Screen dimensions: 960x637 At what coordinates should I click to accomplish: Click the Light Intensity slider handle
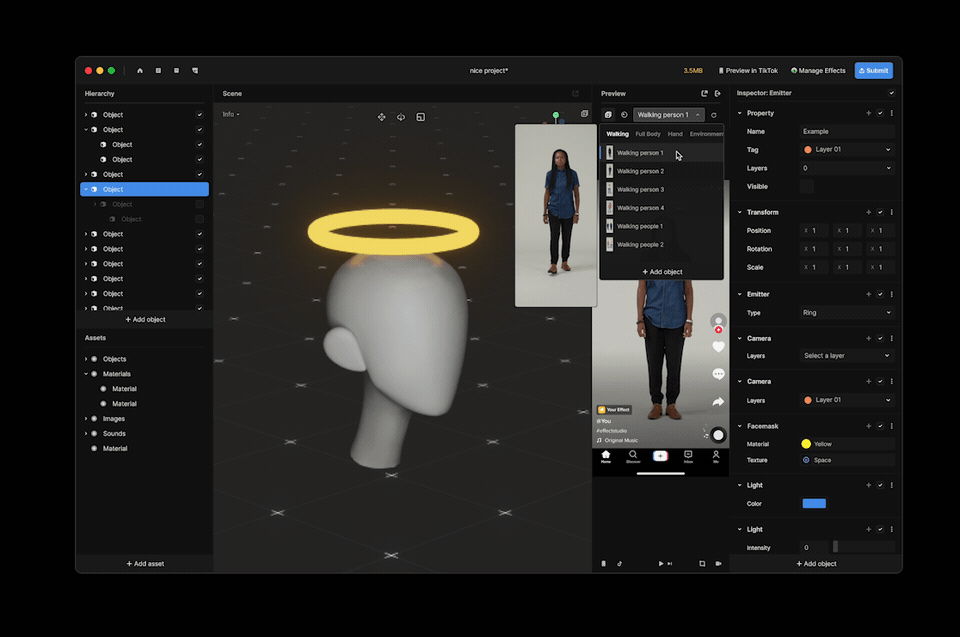point(835,546)
